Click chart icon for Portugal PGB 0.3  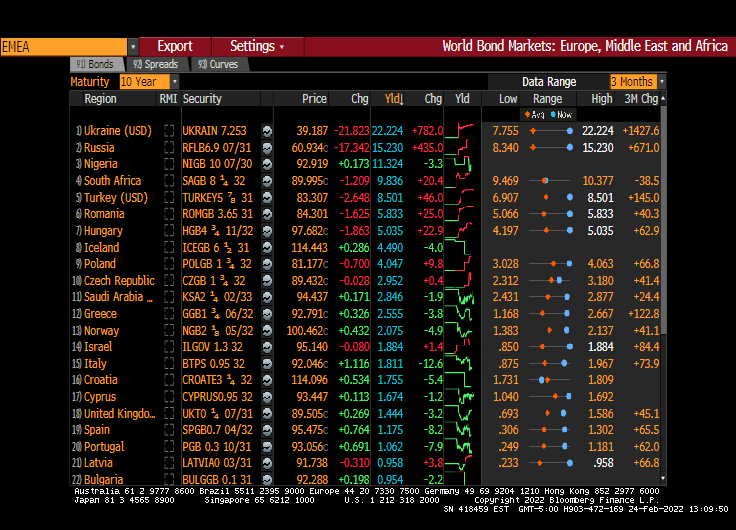point(268,447)
